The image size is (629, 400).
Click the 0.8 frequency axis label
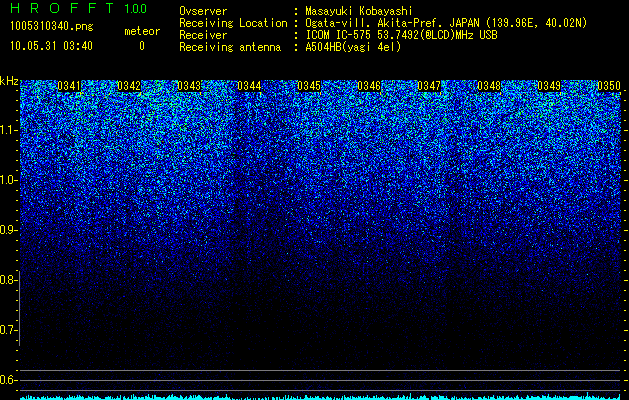click(8, 280)
